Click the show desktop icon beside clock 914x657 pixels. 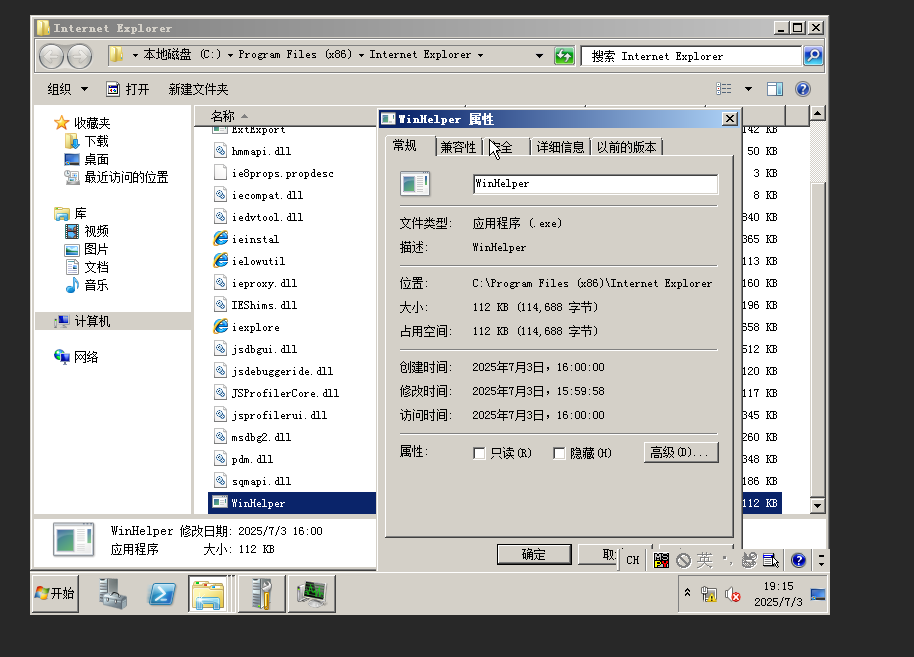coord(818,594)
